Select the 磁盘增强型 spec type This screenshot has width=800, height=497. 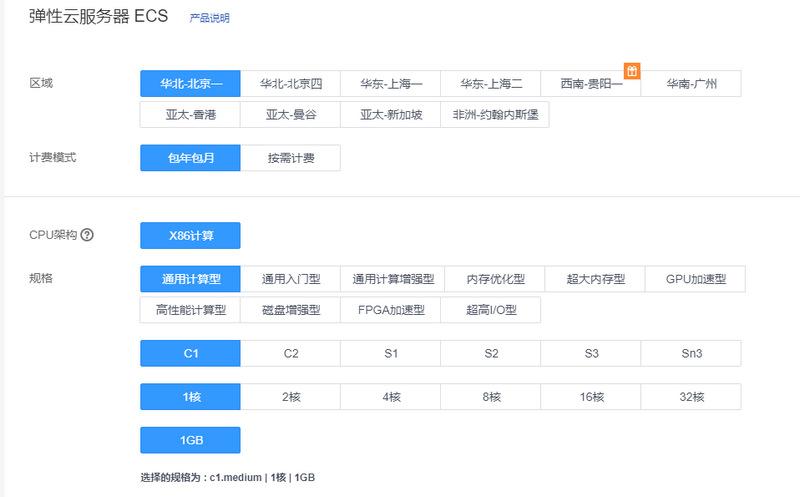point(290,310)
